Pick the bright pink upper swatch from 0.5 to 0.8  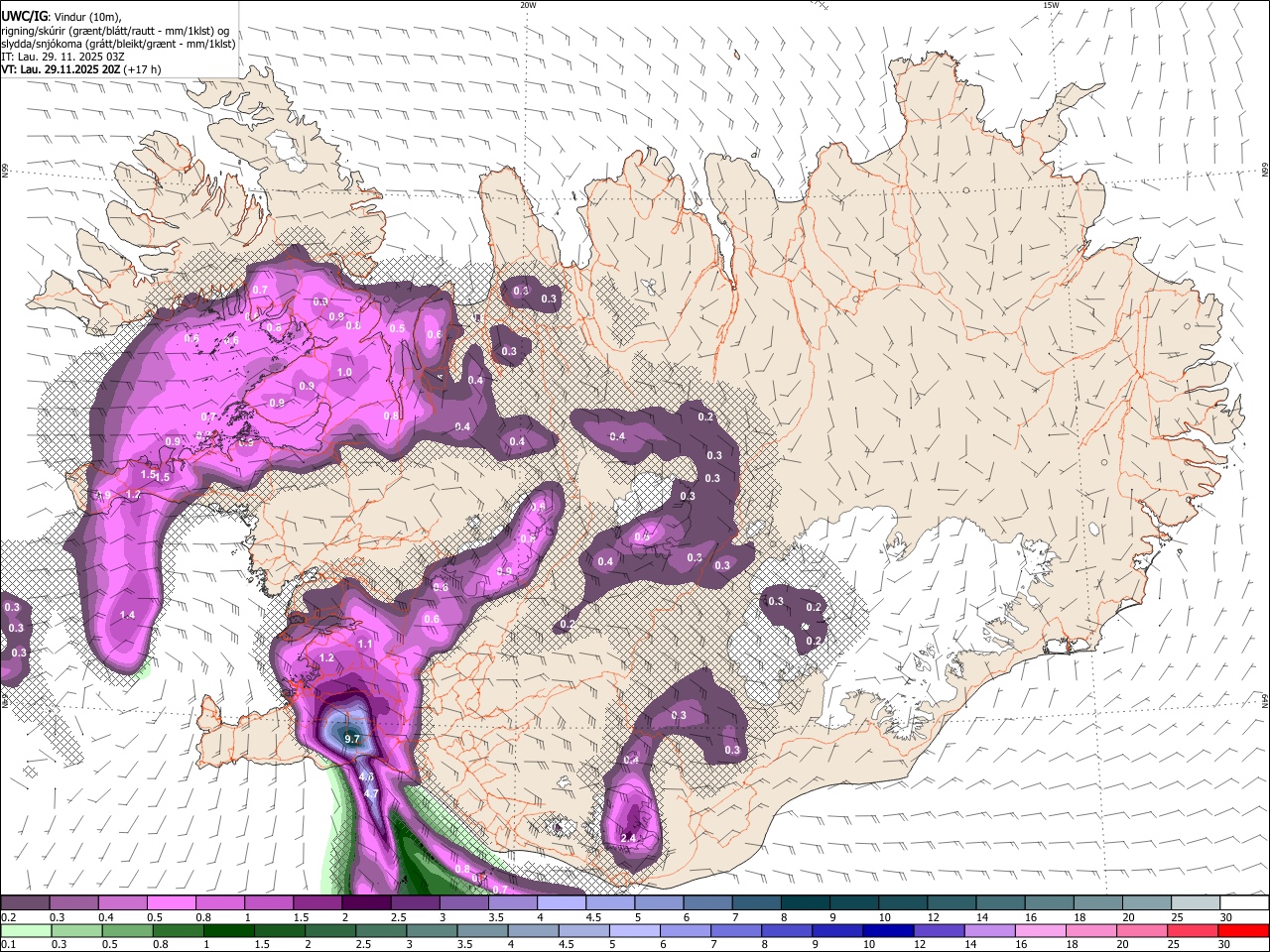(172, 902)
